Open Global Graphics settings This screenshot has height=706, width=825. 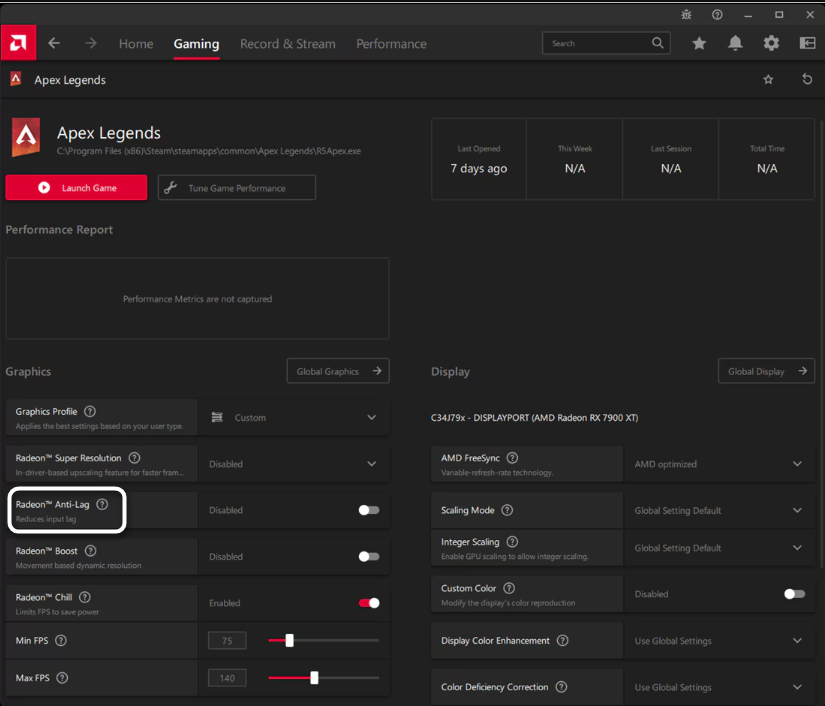(x=338, y=371)
